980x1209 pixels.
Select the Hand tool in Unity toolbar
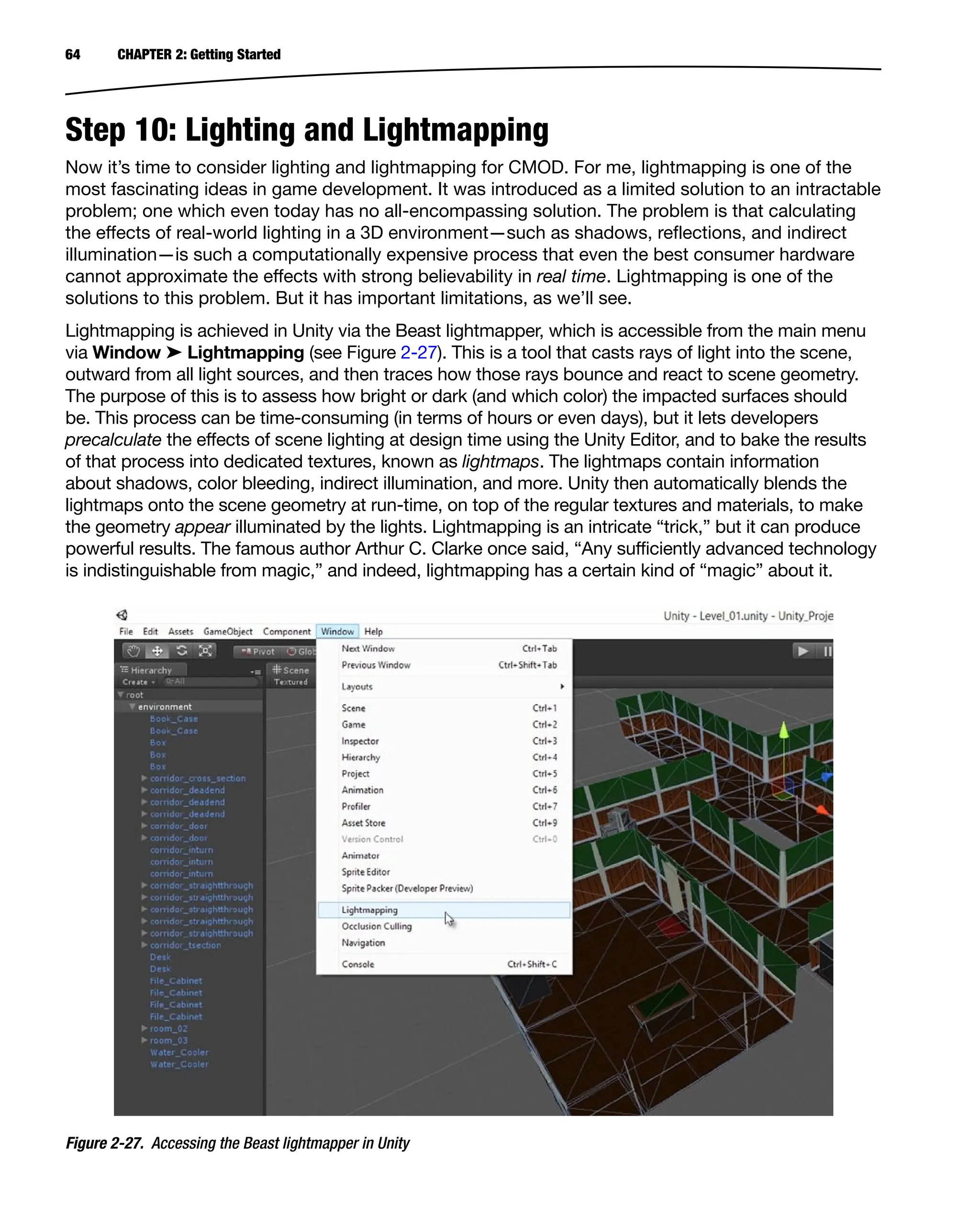pos(133,651)
